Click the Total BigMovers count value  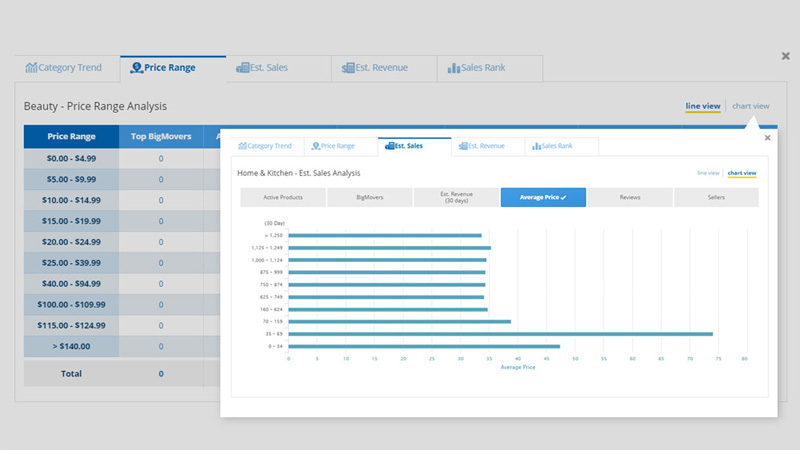tap(161, 373)
